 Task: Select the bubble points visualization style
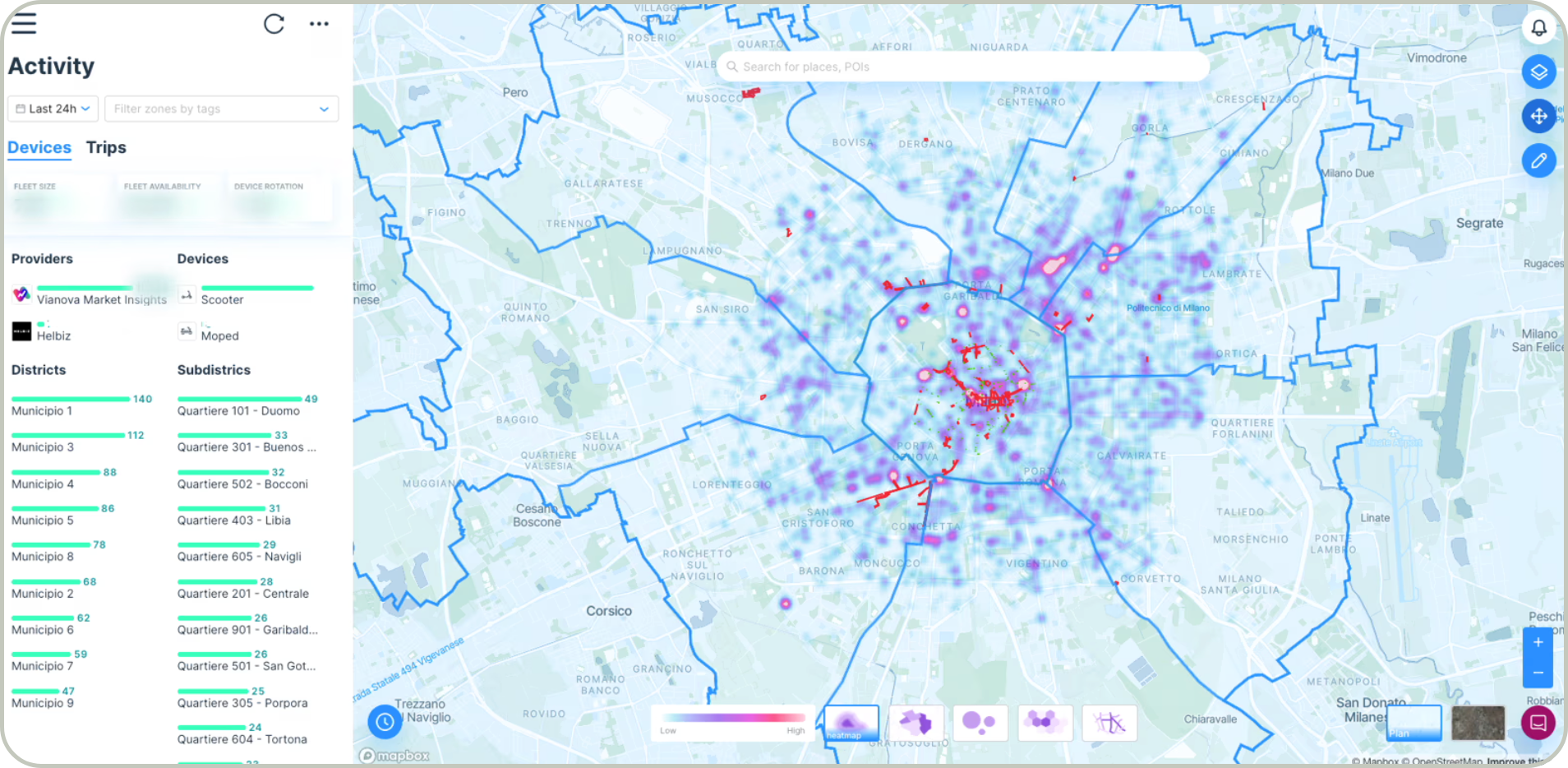[980, 723]
